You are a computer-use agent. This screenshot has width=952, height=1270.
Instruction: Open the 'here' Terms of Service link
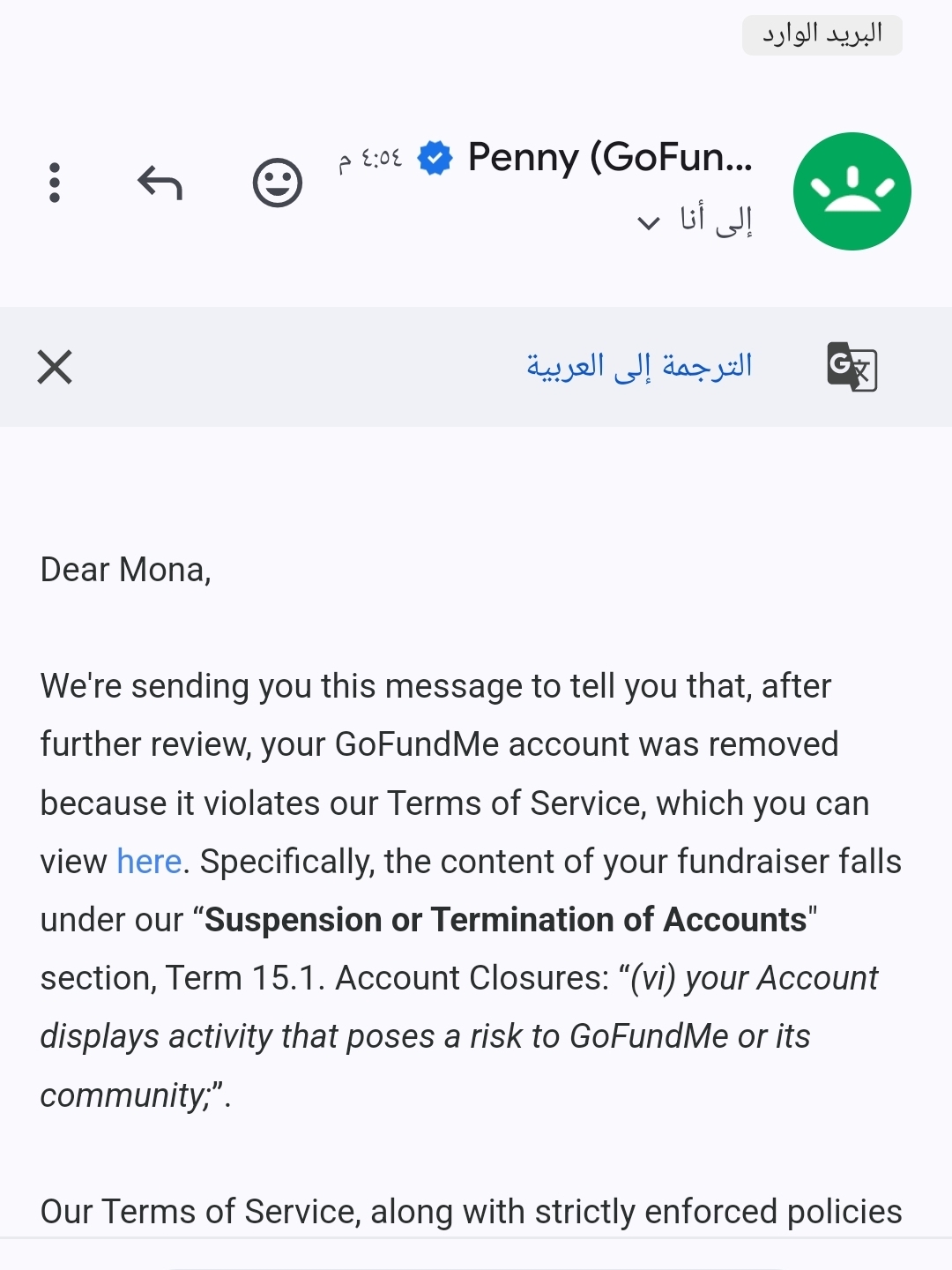[x=149, y=861]
